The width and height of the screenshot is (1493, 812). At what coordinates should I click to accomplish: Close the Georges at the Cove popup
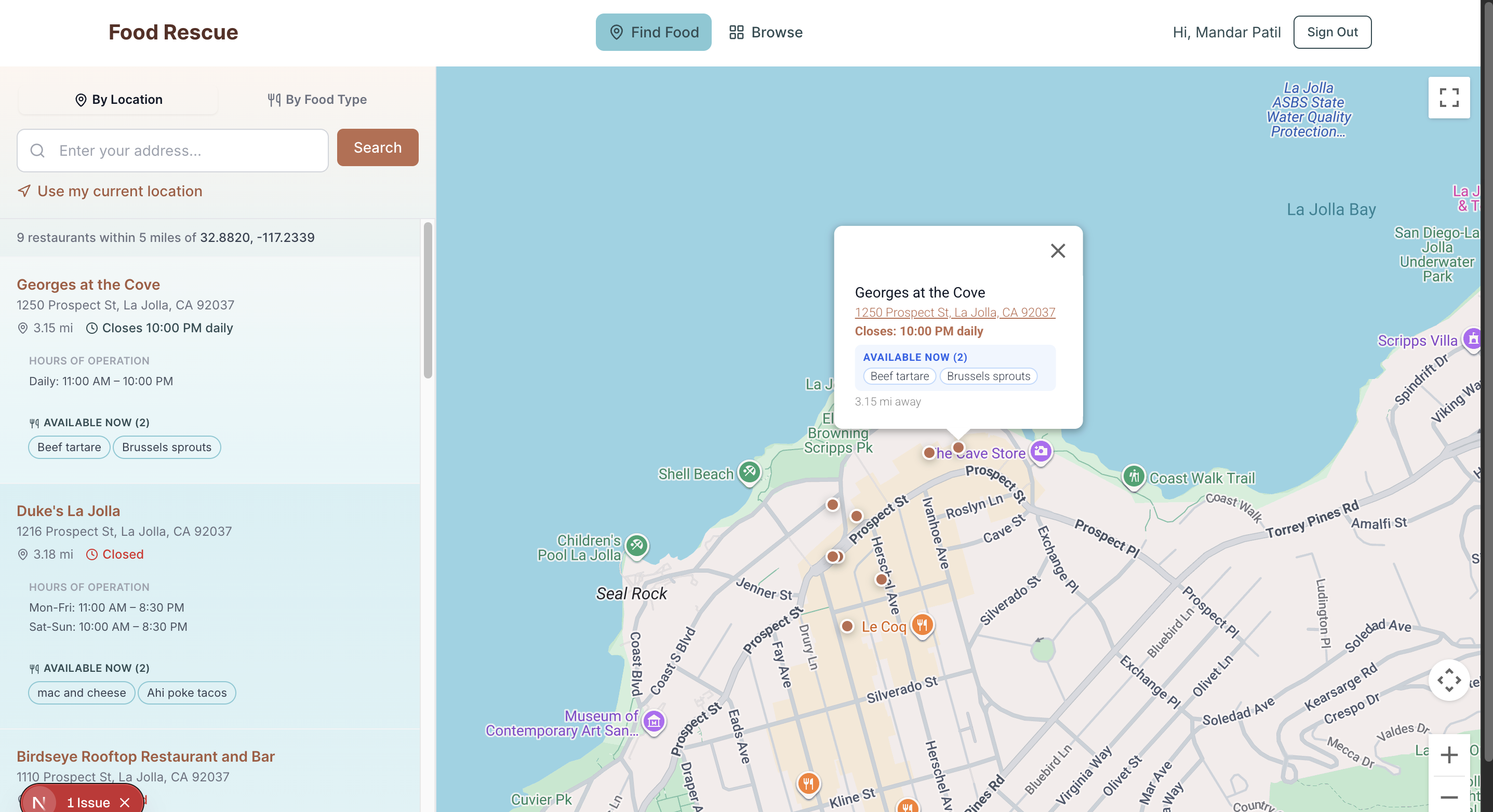point(1058,251)
